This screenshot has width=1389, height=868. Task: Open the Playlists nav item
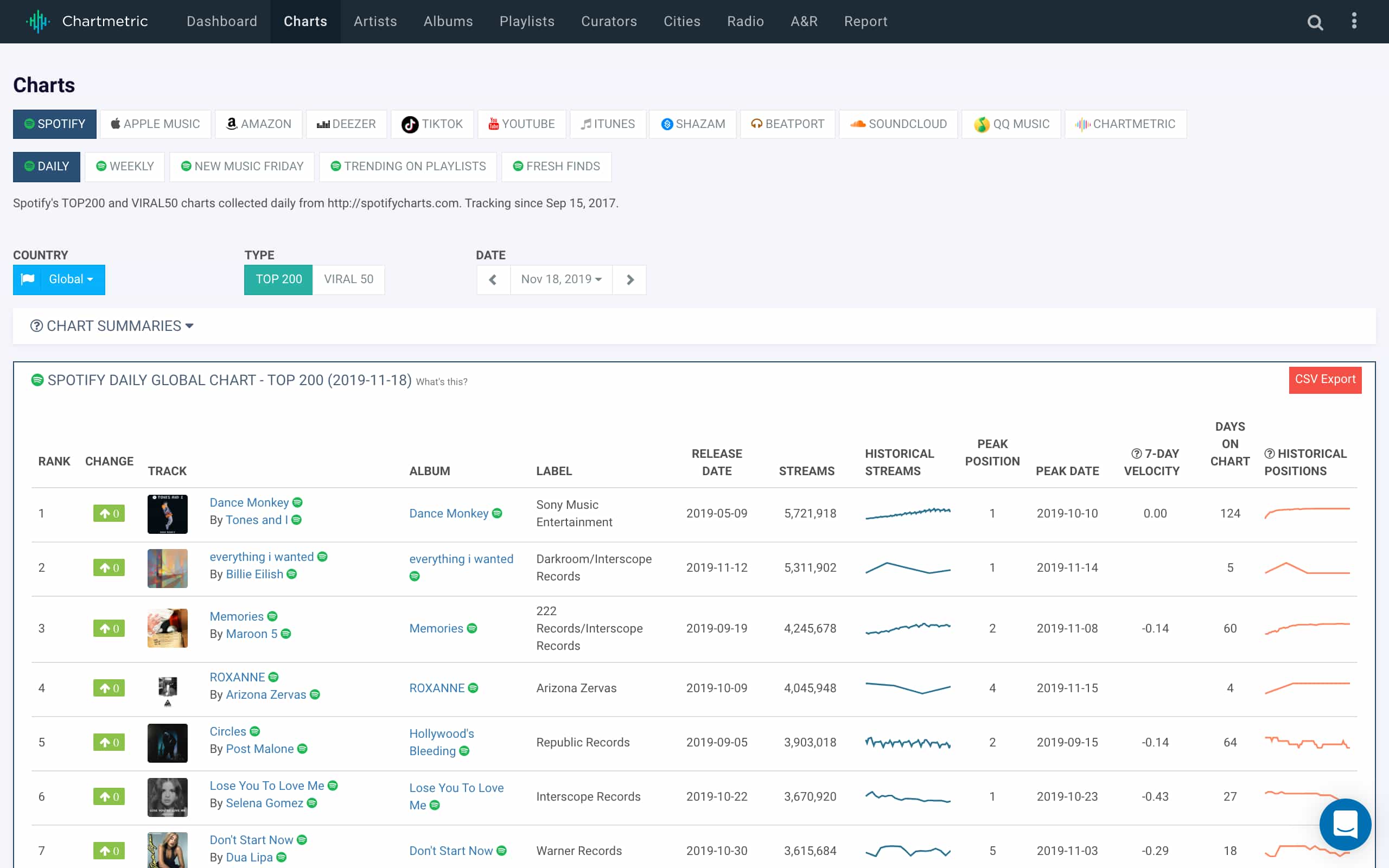click(527, 21)
